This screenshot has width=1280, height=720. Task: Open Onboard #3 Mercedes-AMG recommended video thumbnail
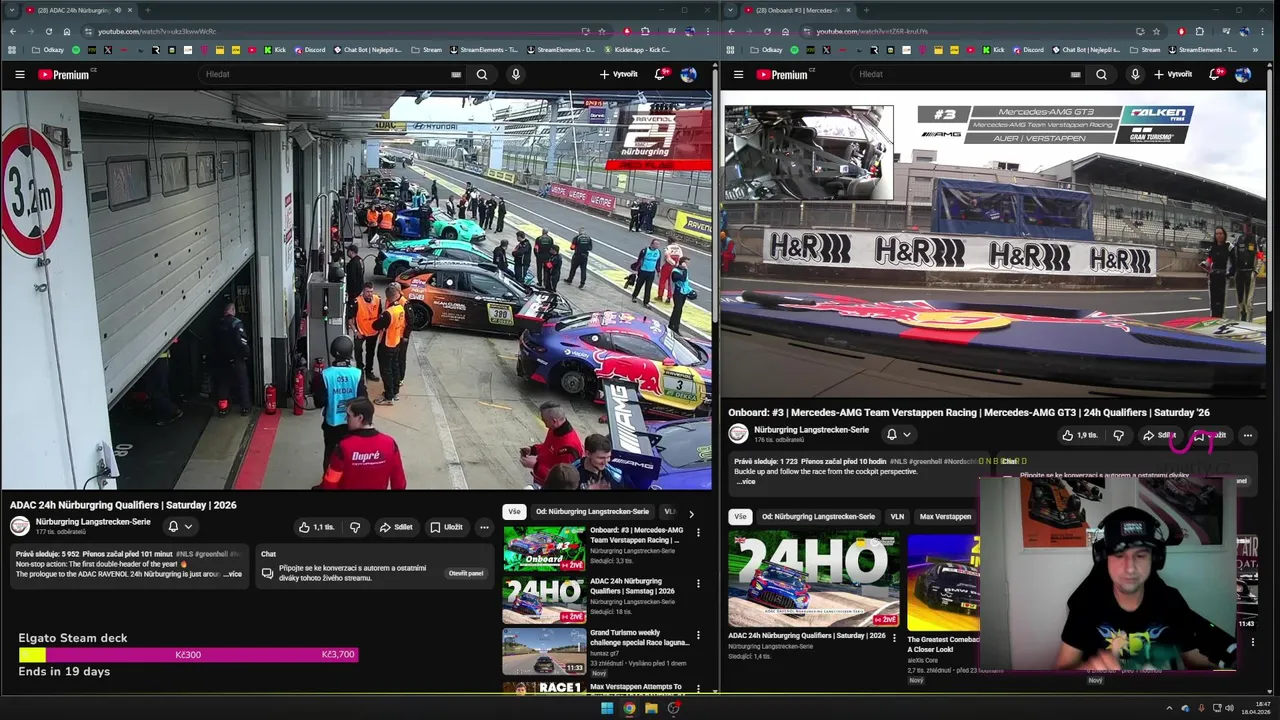click(544, 549)
